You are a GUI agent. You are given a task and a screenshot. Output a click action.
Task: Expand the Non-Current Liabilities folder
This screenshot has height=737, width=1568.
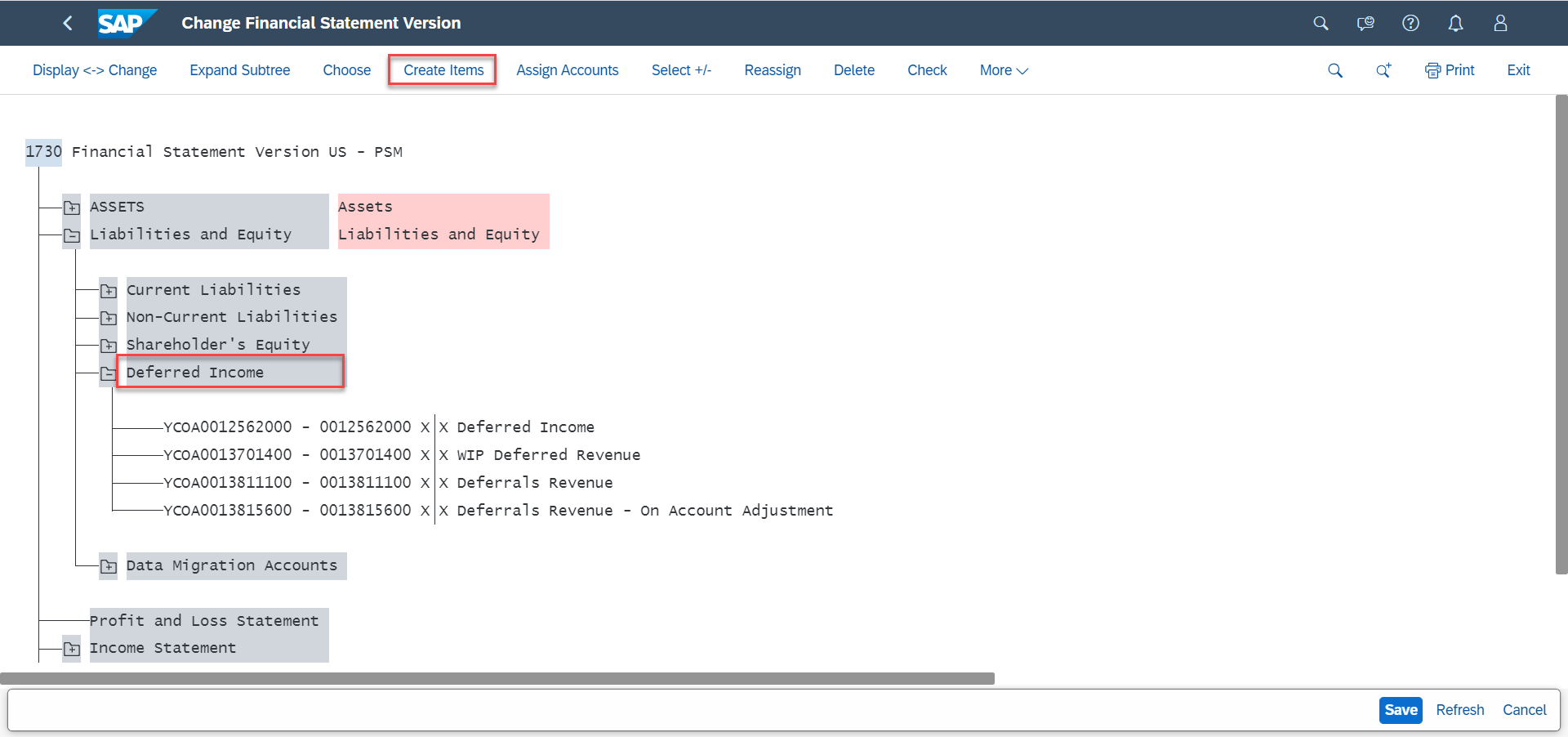click(x=109, y=318)
